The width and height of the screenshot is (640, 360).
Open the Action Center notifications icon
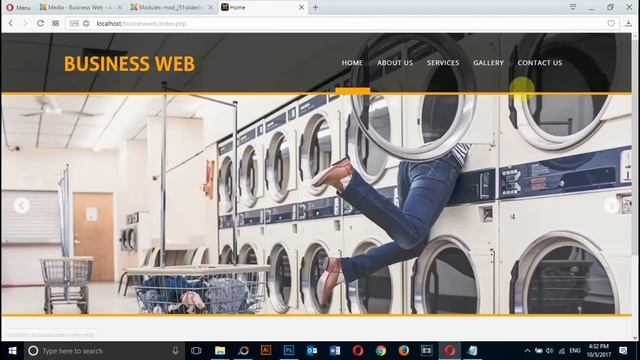coord(623,351)
